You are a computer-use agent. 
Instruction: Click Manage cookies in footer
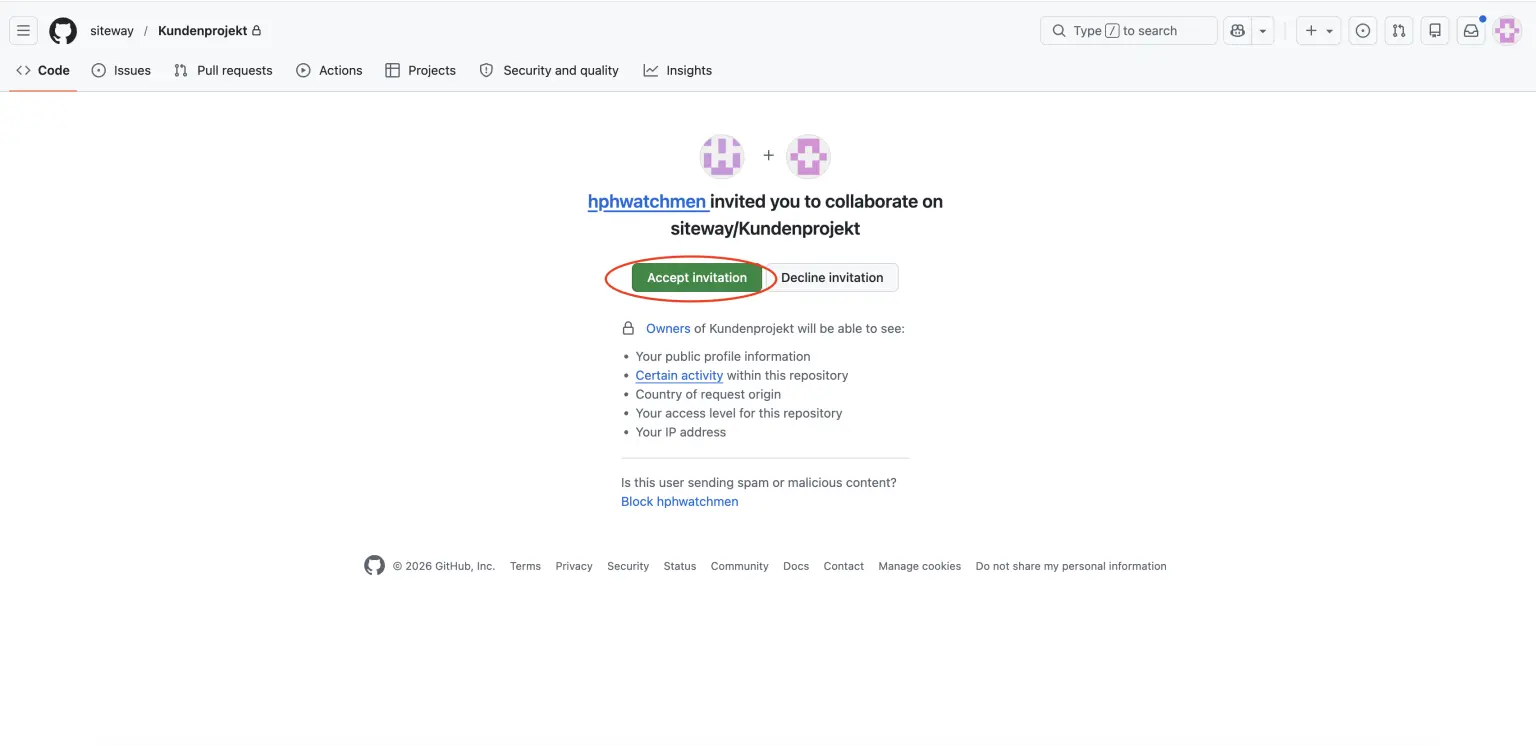click(x=920, y=566)
